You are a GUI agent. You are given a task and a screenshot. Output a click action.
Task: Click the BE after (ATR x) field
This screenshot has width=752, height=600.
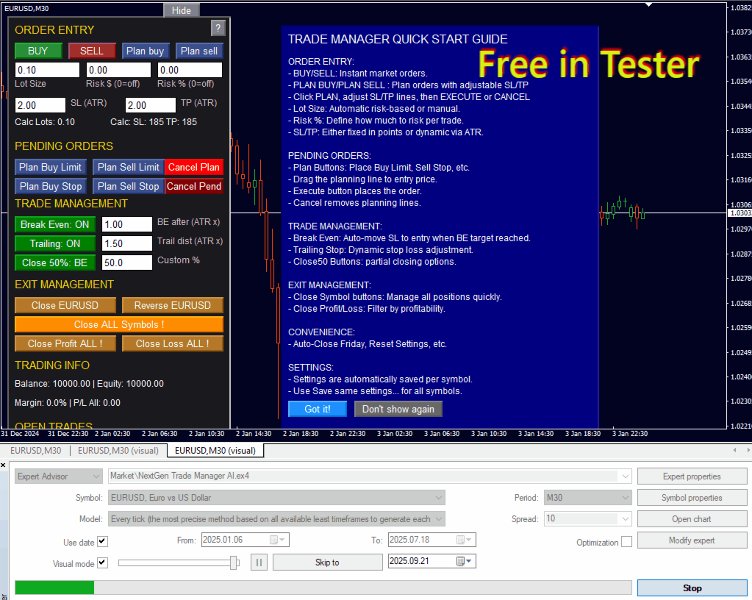pyautogui.click(x=127, y=224)
